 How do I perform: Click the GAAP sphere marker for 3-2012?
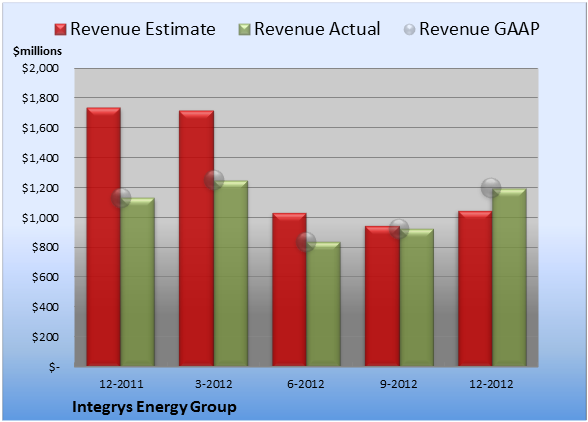[214, 180]
